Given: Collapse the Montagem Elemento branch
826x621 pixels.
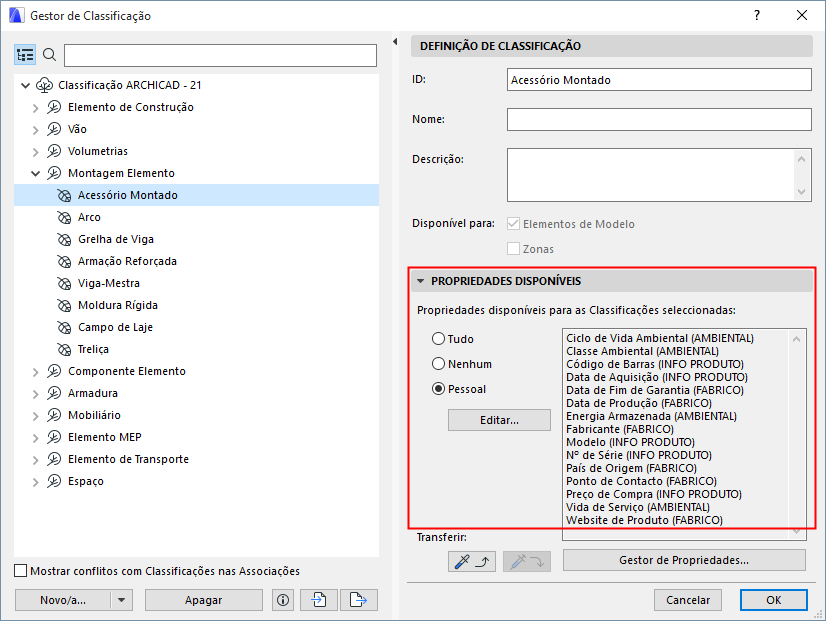Looking at the screenshot, I should [x=35, y=173].
